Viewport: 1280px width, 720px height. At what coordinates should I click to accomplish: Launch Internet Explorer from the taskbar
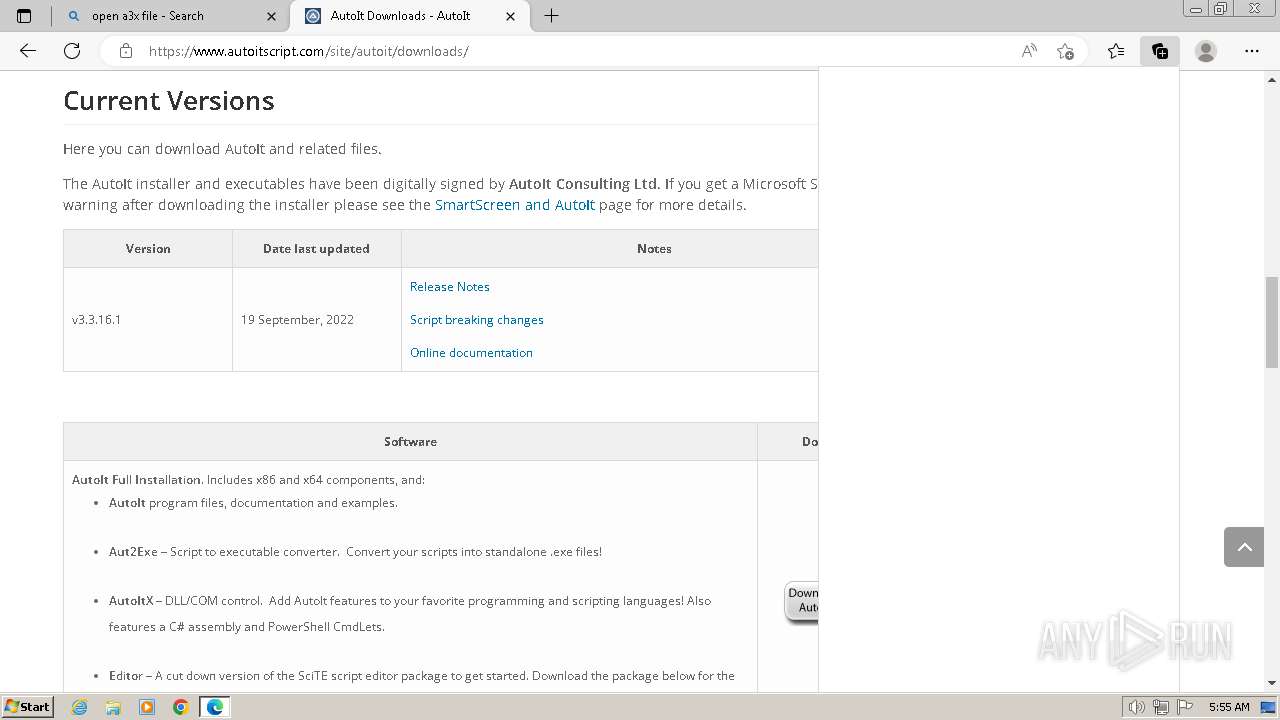point(80,707)
